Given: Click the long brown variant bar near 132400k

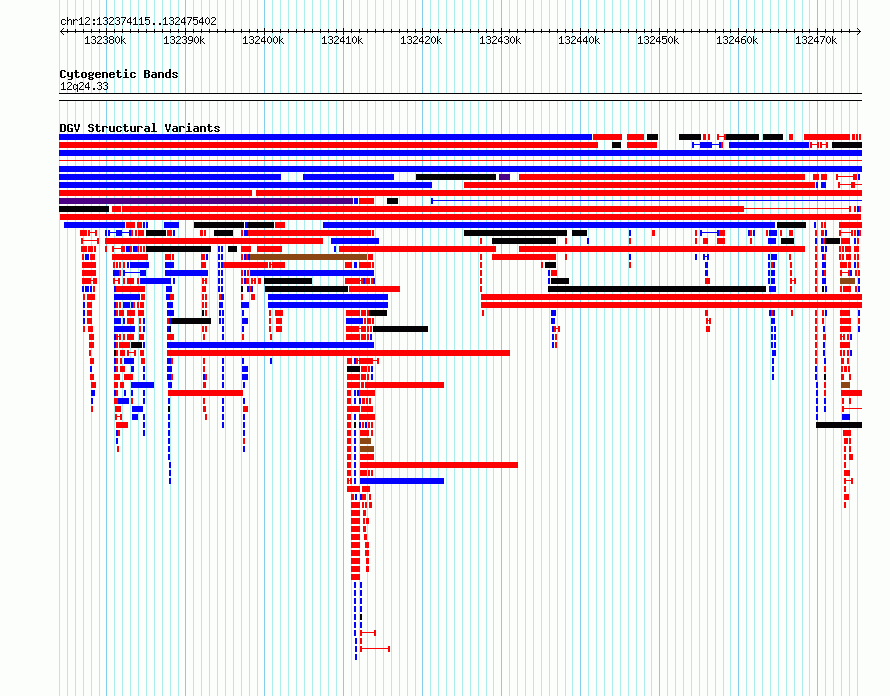Looking at the screenshot, I should pyautogui.click(x=308, y=257).
